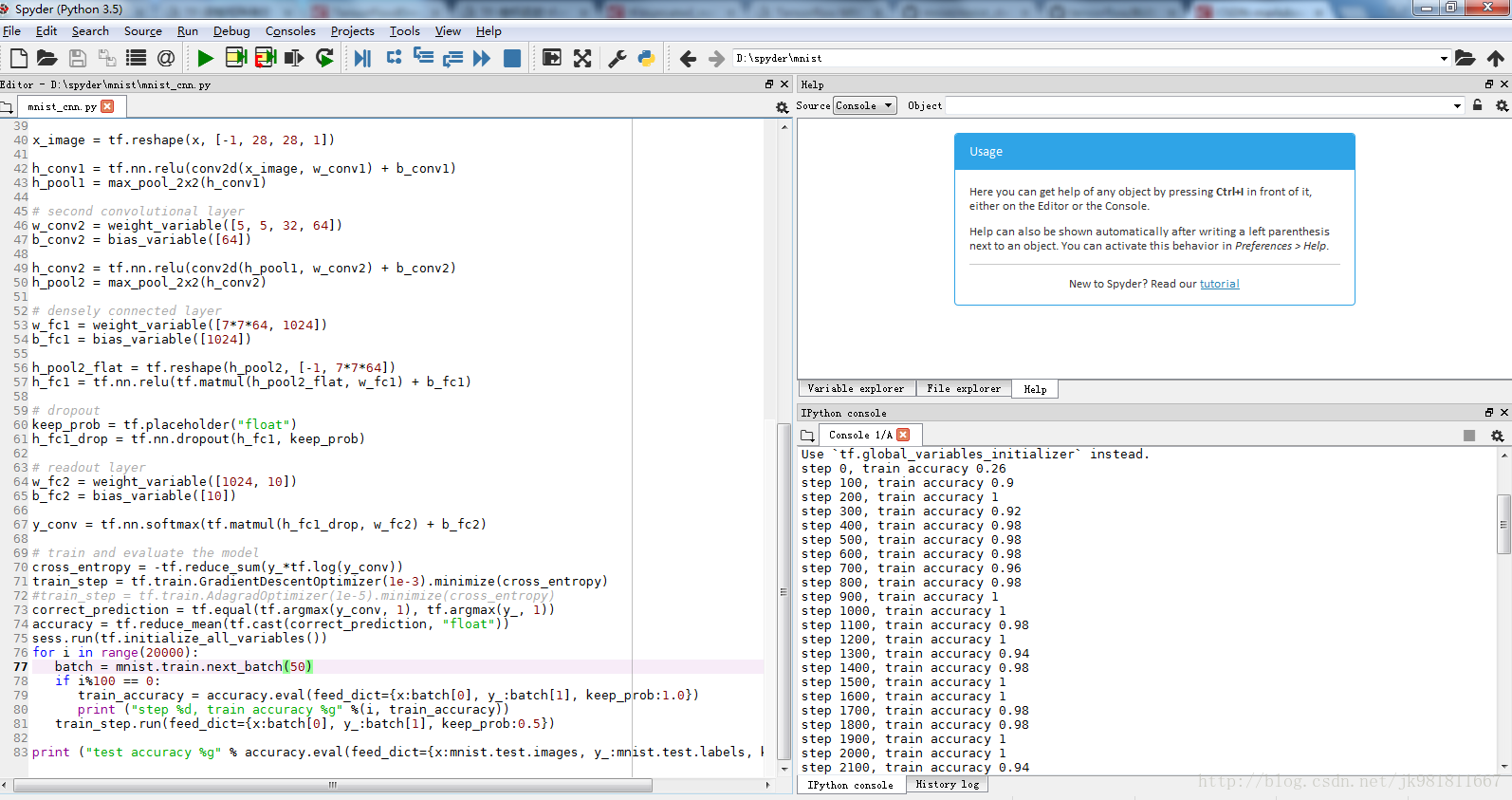This screenshot has width=1512, height=800.
Task: Go to parent directory up arrow
Action: [1496, 58]
